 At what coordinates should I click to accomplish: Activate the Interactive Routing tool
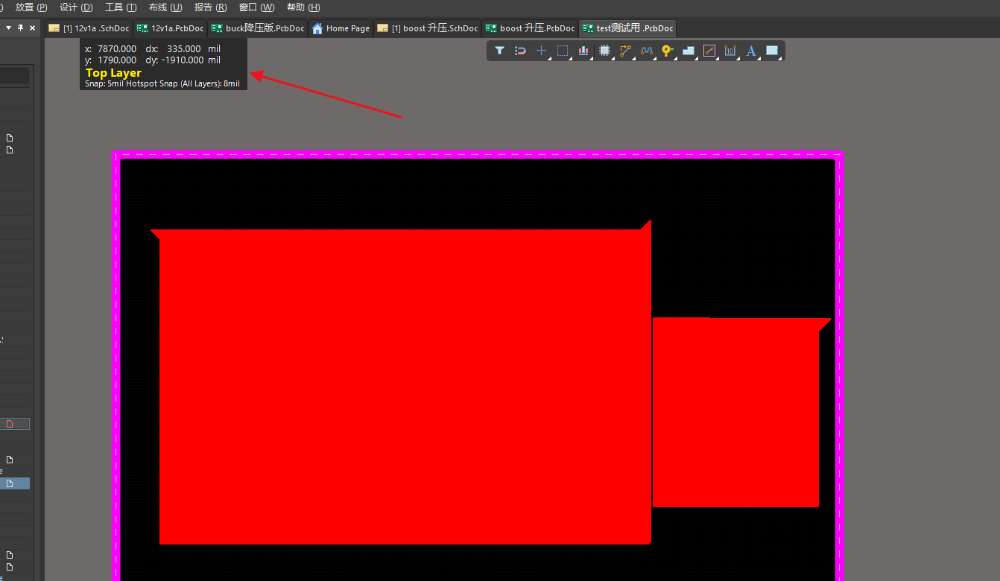(625, 50)
